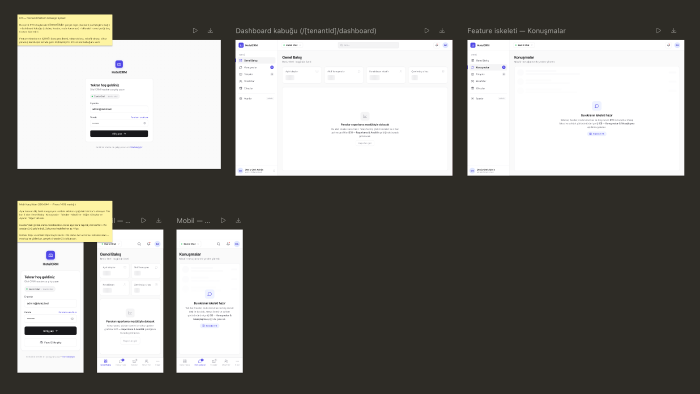This screenshot has height=394, width=700.
Task: Download the mobile Konuşmalar frame
Action: pyautogui.click(x=238, y=220)
